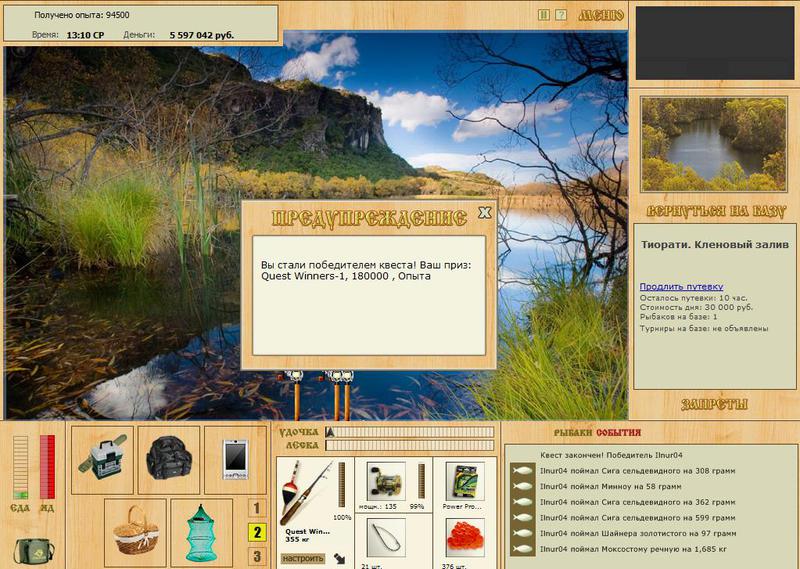Click the настроить button
The width and height of the screenshot is (800, 569).
(303, 558)
